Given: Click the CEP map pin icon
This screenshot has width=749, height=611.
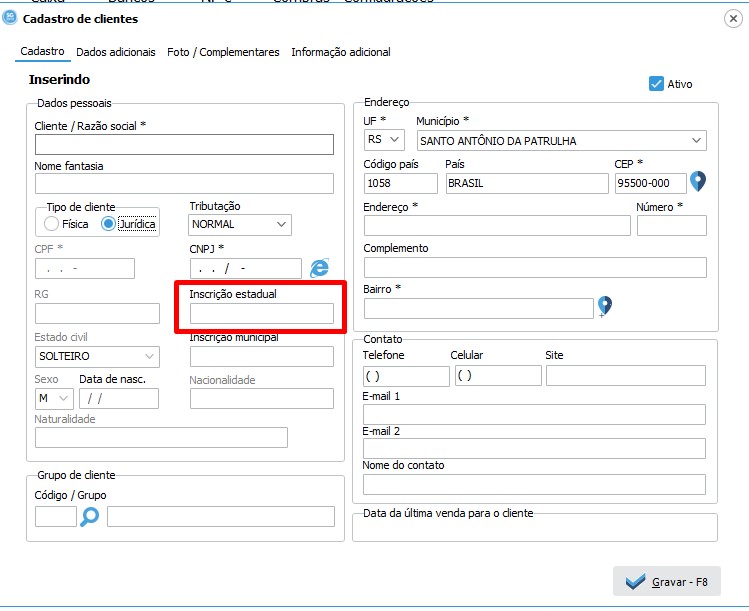Looking at the screenshot, I should coord(698,182).
